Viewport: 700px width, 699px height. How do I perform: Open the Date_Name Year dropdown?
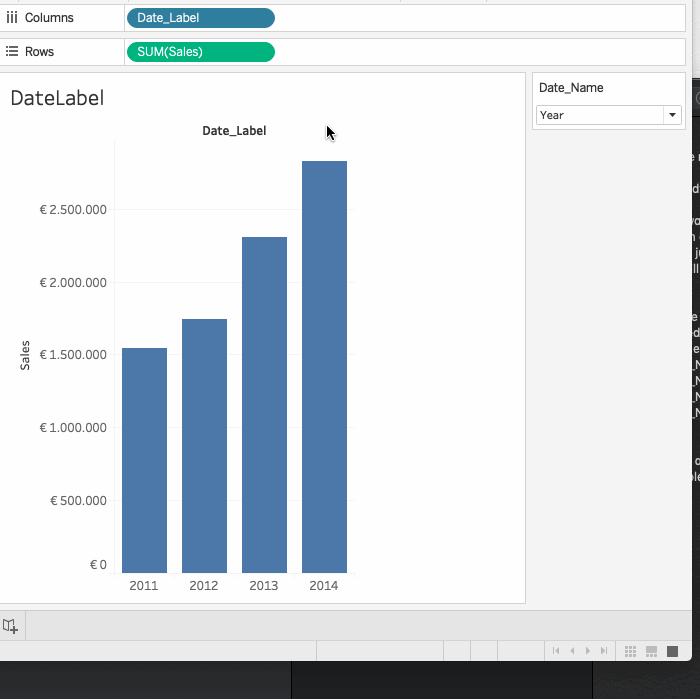coord(672,115)
